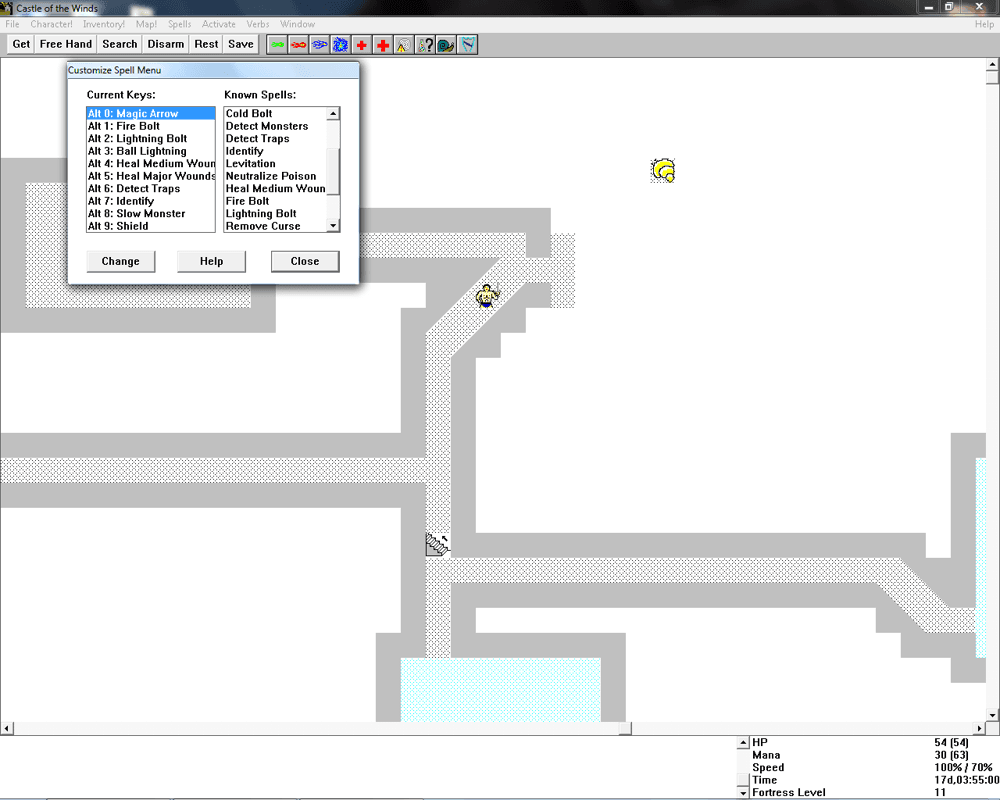Select Identify in Known Spells list
Screen dimensions: 1000x800
[276, 151]
